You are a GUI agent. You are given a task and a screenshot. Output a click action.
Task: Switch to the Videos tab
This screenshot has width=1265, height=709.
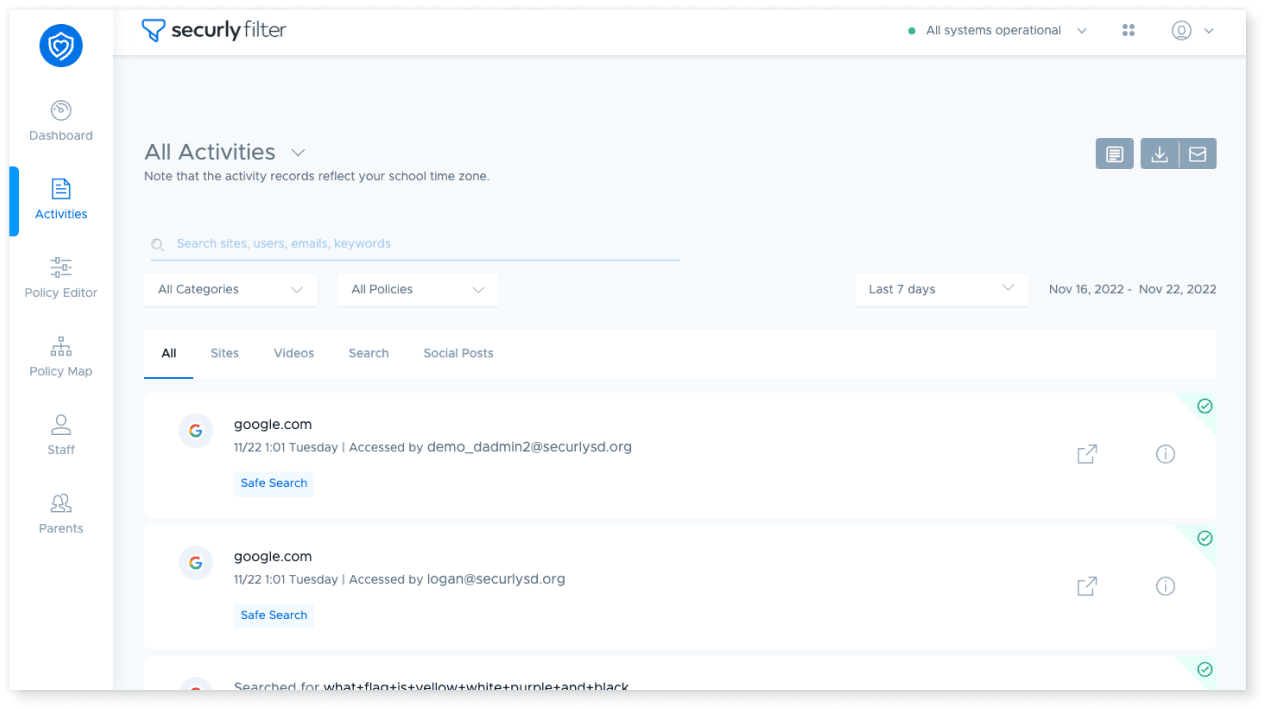294,354
